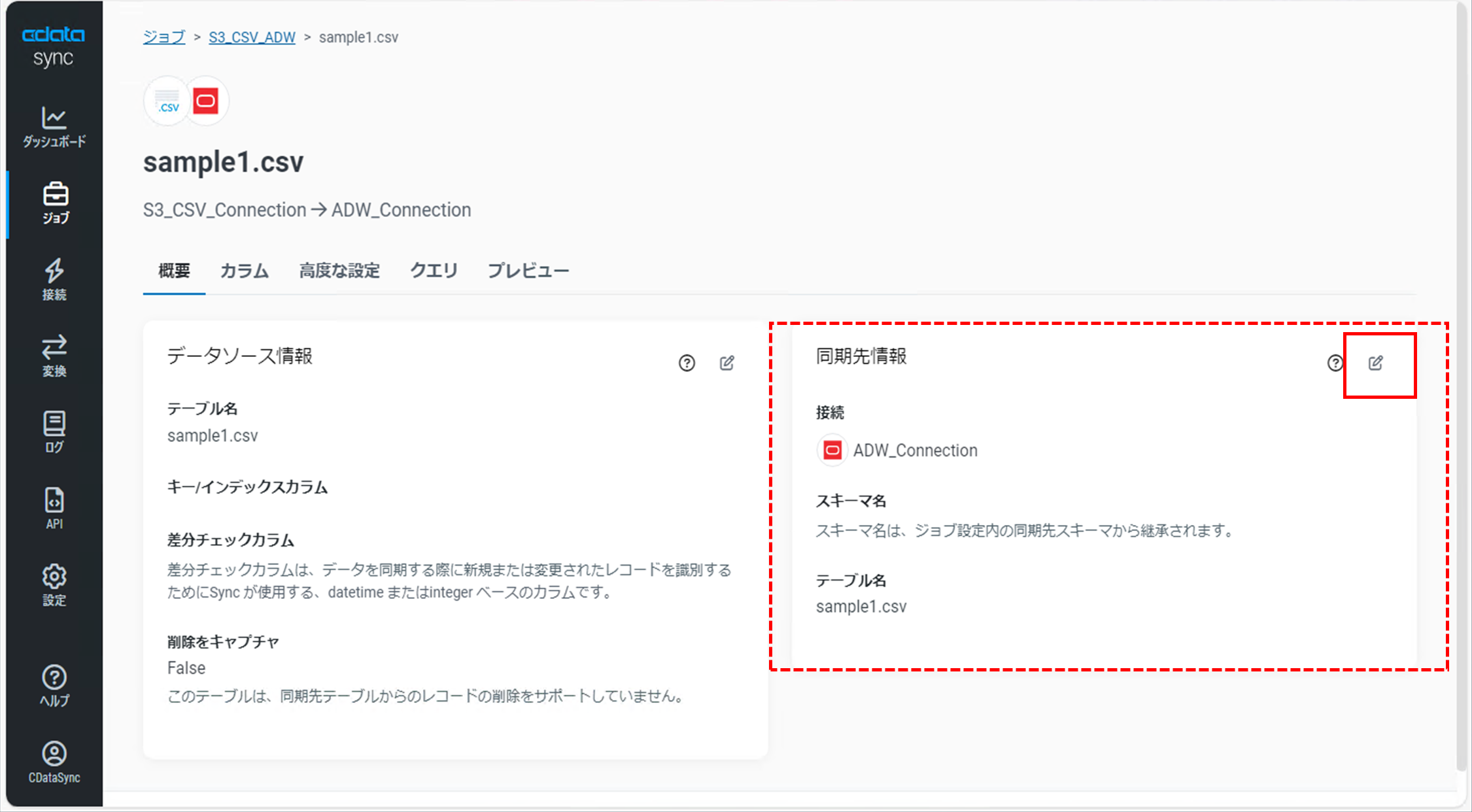The width and height of the screenshot is (1472, 812).
Task: Click the キー/インデックスカラム label
Action: click(x=247, y=487)
